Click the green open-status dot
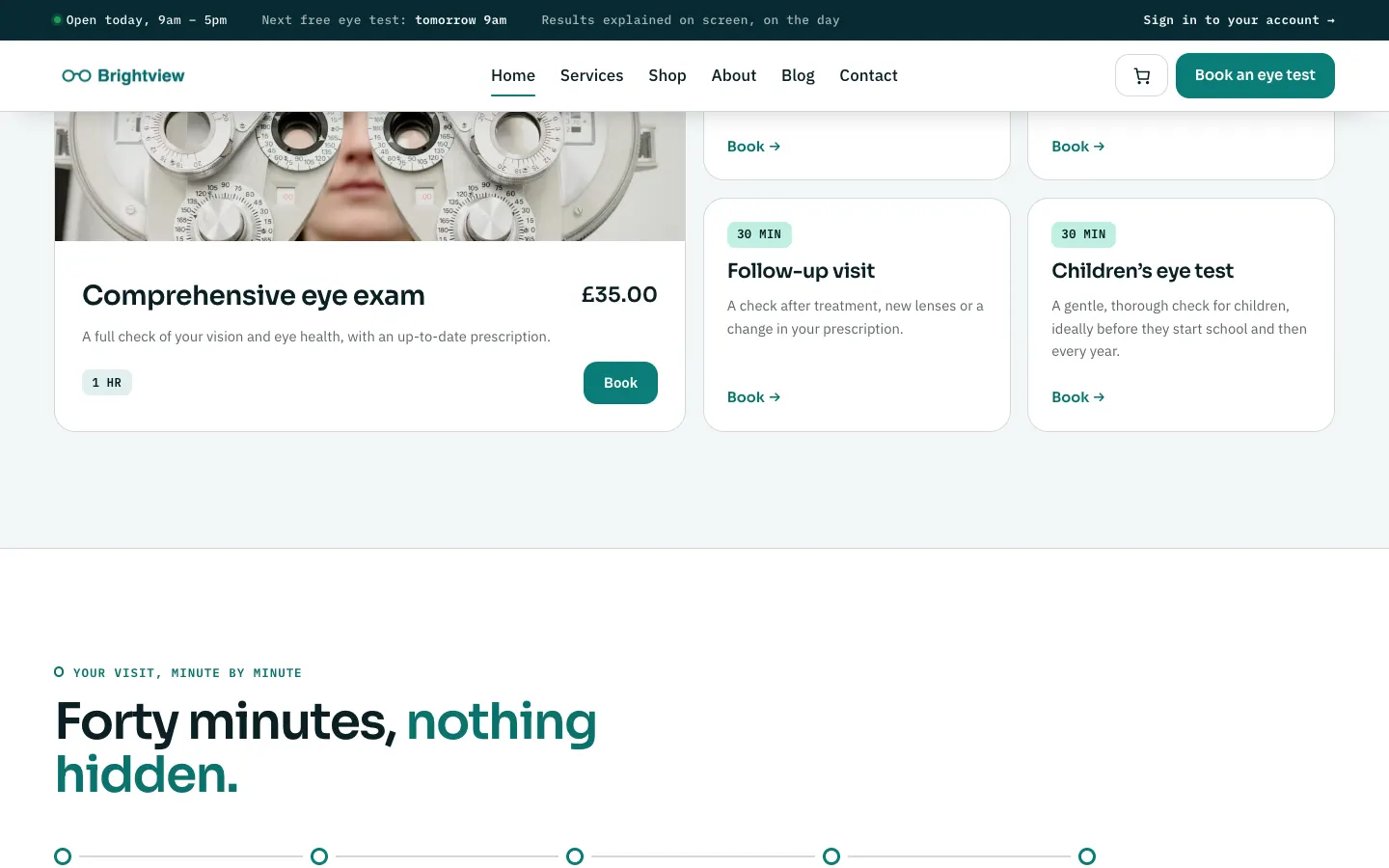This screenshot has width=1389, height=868. coord(58,19)
